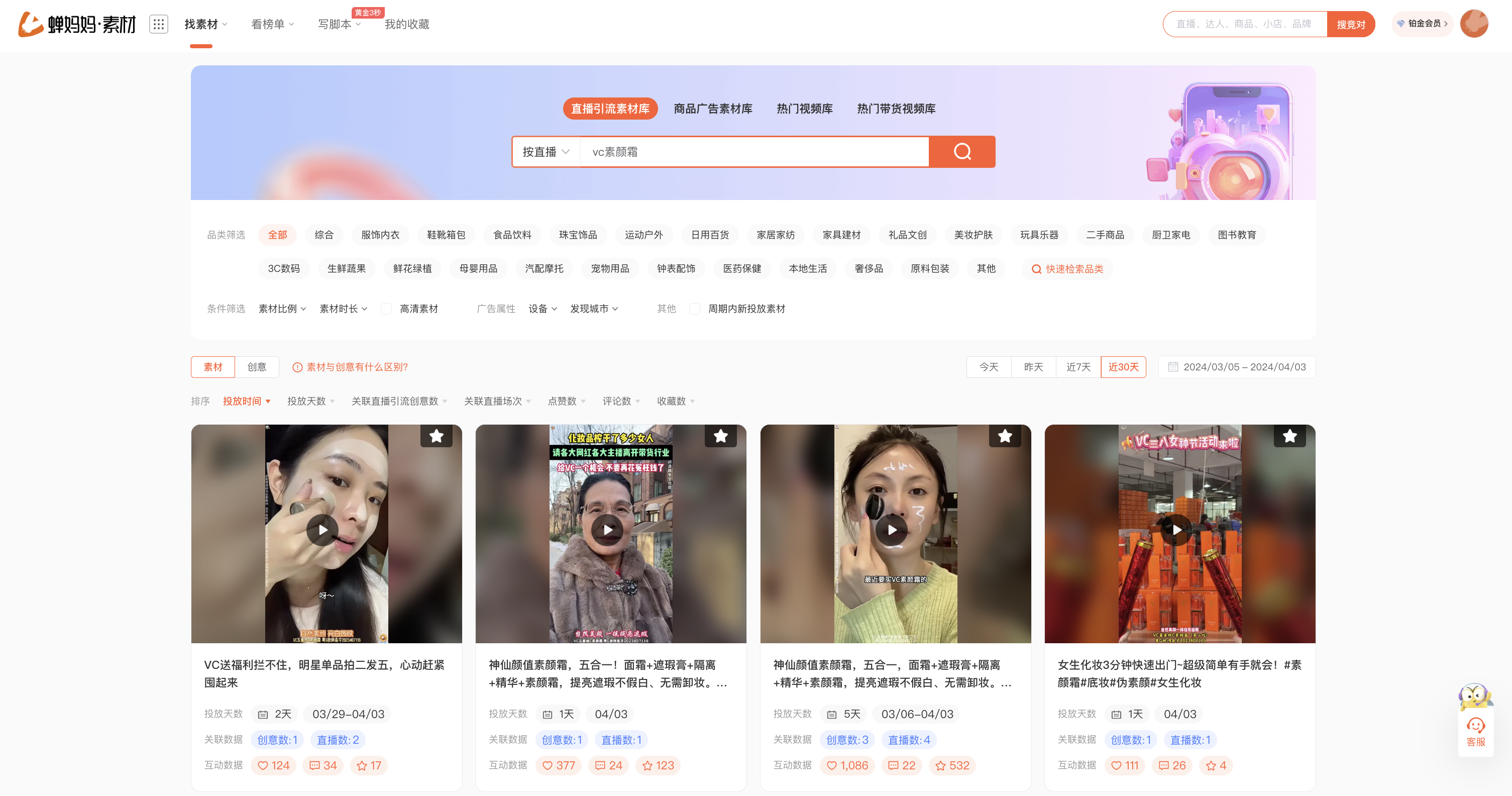The height and width of the screenshot is (796, 1512).
Task: Check the 周期内新投放素材 checkbox
Action: point(695,308)
